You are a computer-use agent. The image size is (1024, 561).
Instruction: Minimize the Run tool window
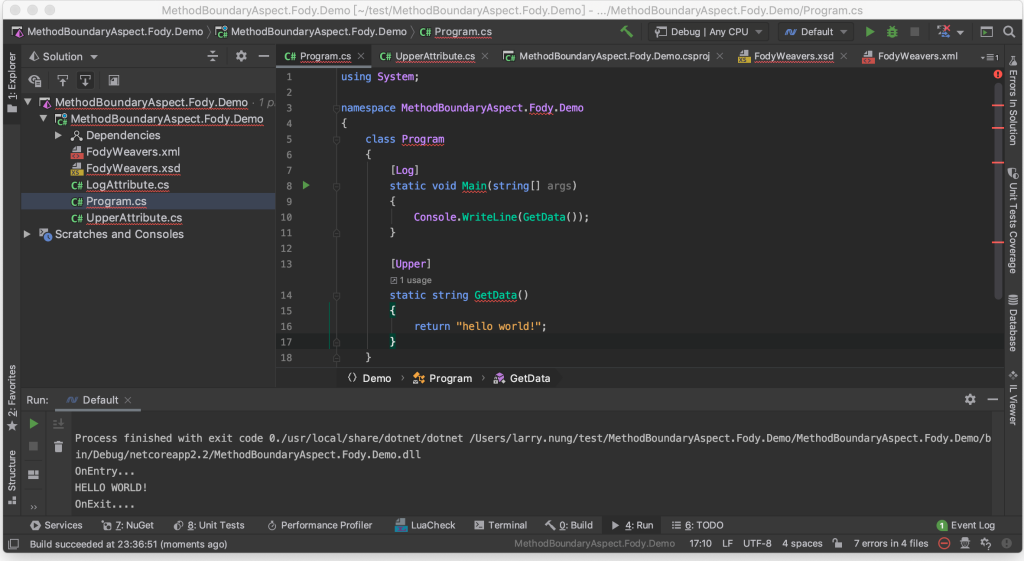click(x=993, y=399)
